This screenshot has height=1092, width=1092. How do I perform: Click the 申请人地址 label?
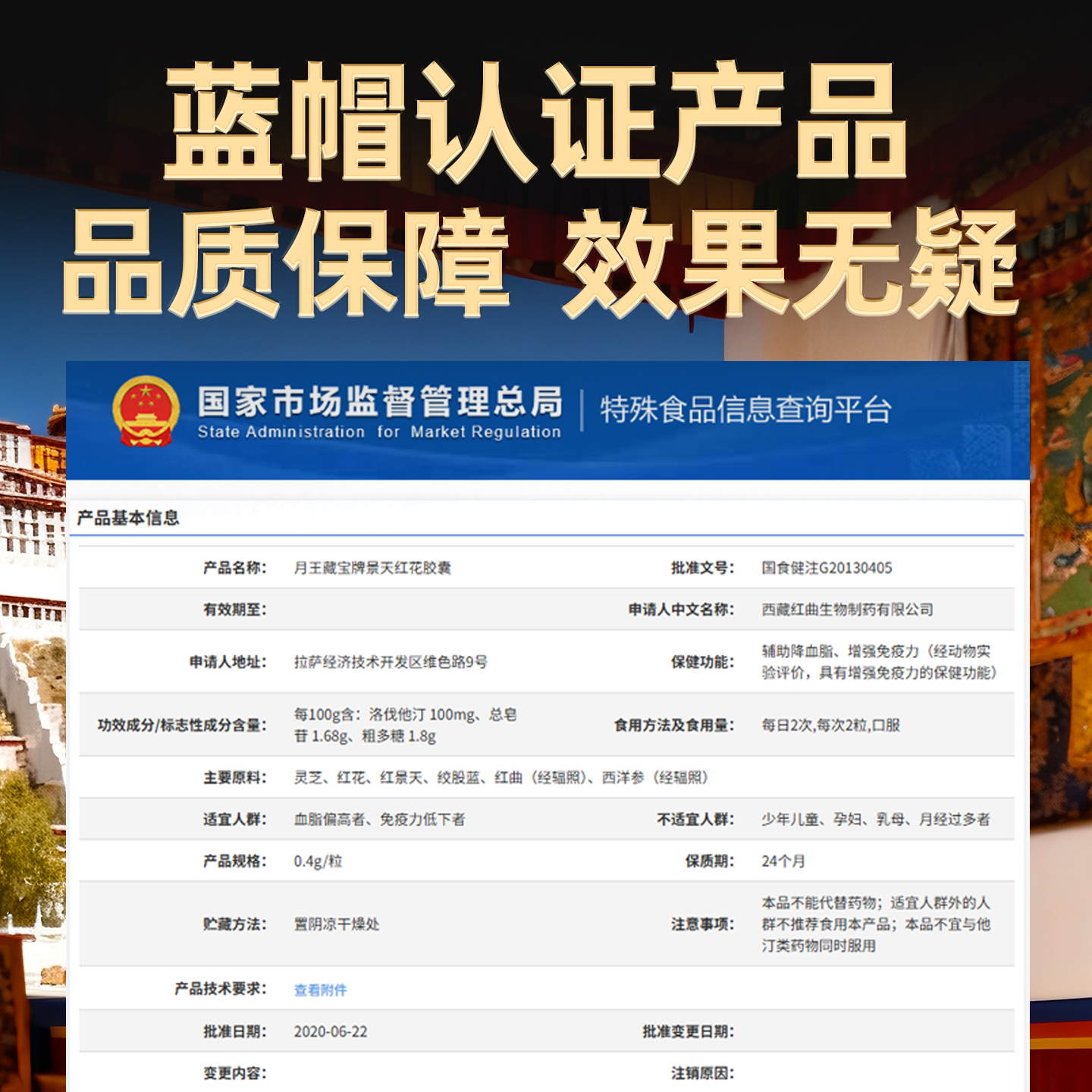coord(227,662)
